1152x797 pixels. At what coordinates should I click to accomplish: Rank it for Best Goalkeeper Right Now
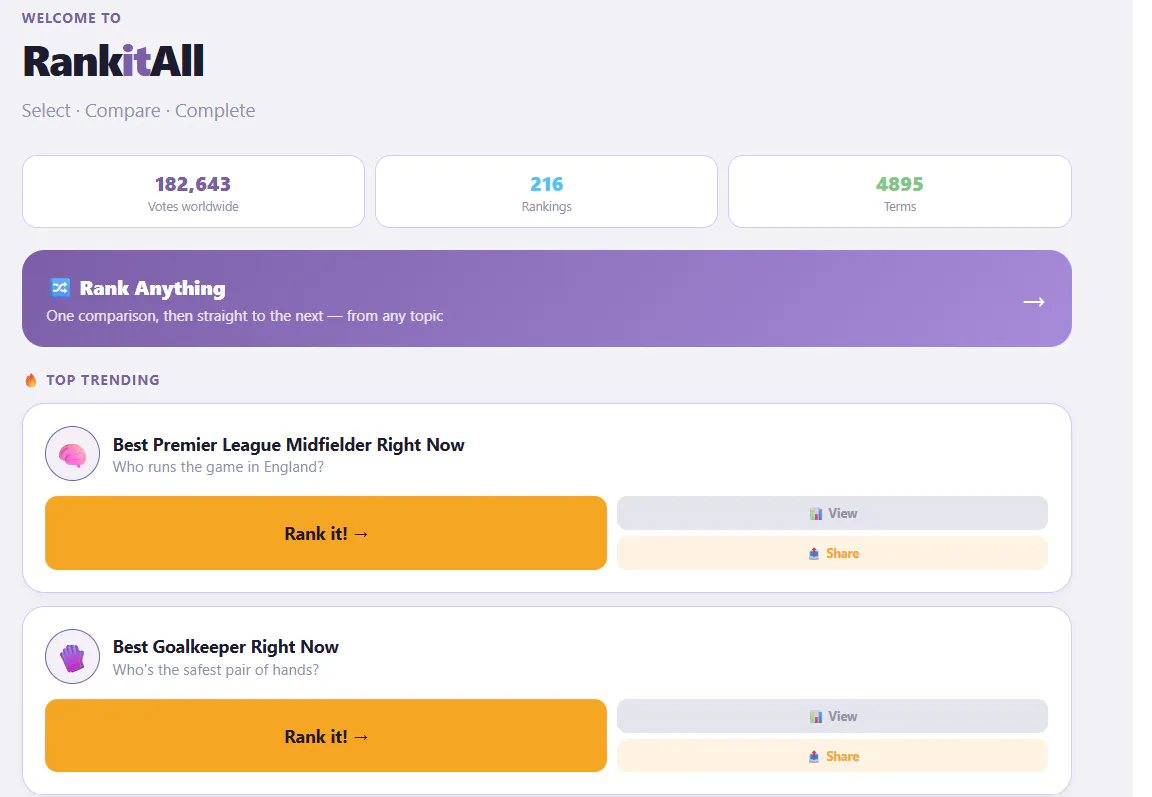pyautogui.click(x=325, y=736)
